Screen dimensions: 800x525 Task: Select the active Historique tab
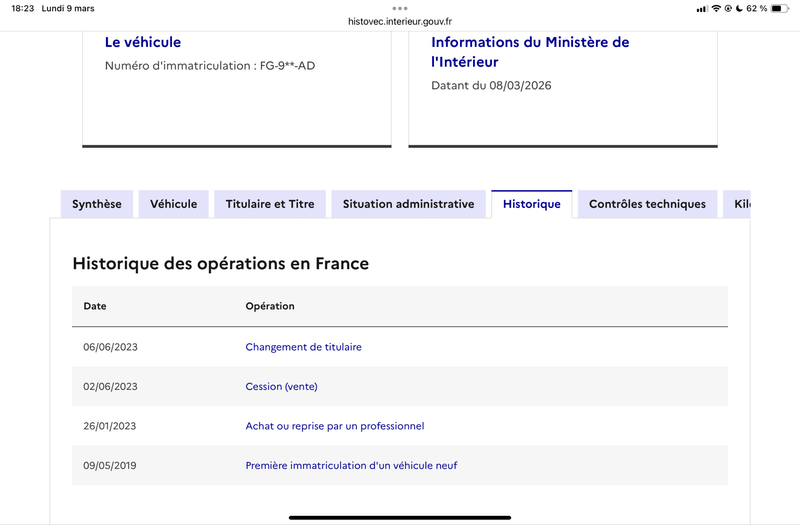[x=531, y=204]
